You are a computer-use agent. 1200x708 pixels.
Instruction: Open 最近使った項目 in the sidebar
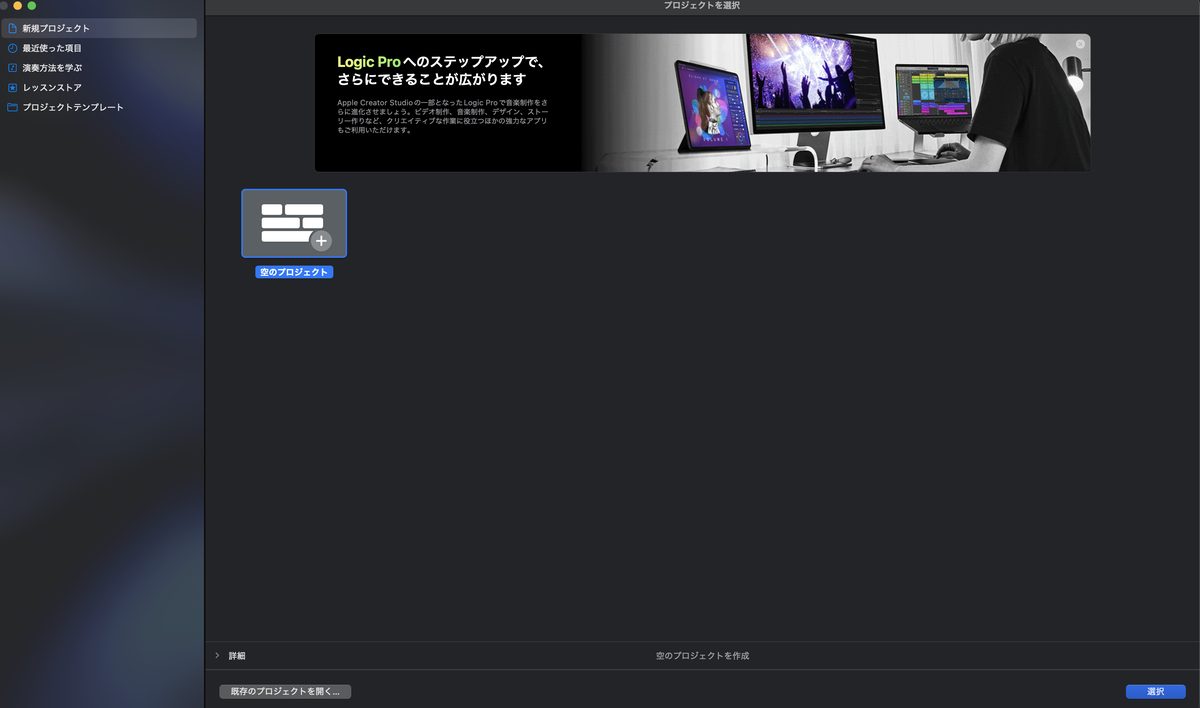tap(99, 48)
